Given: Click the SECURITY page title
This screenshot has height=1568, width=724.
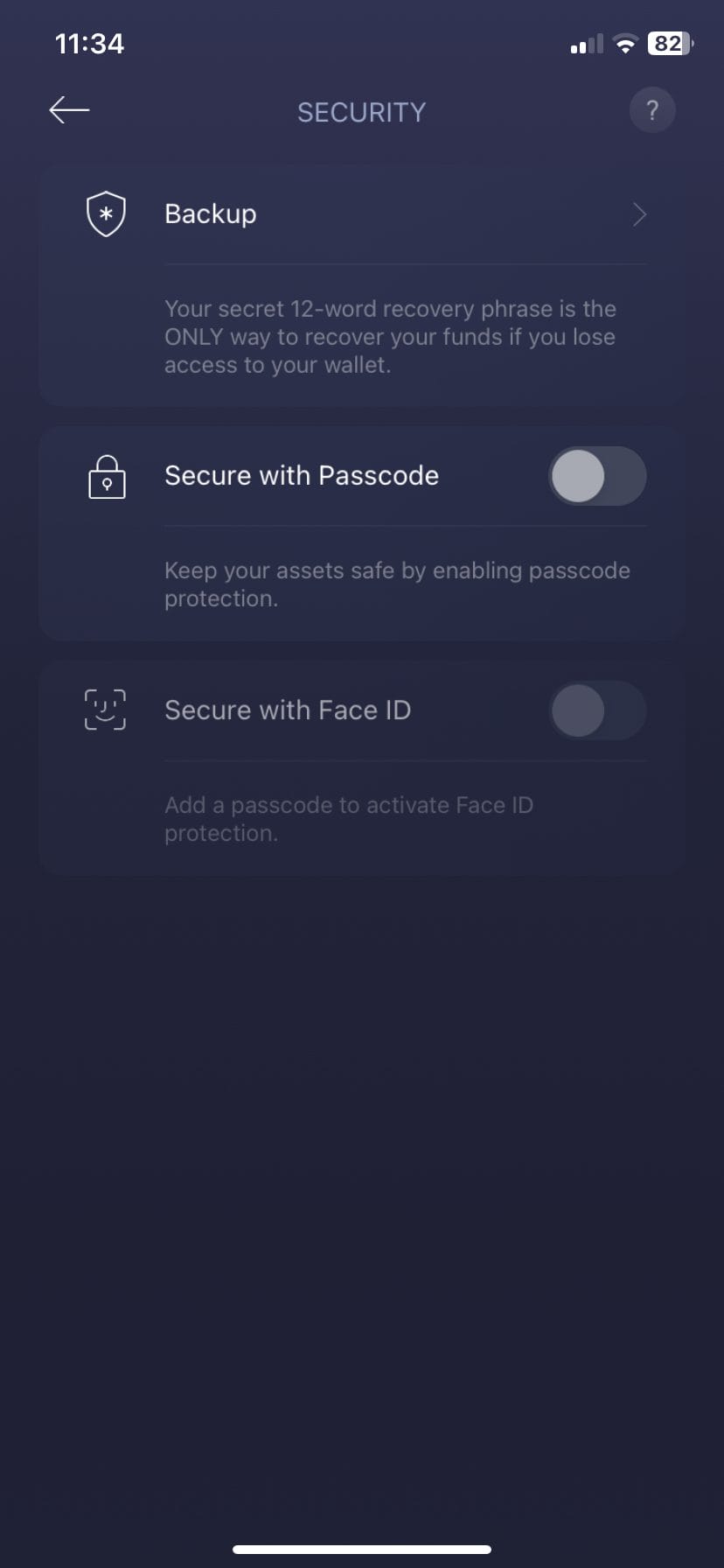Looking at the screenshot, I should click(x=361, y=112).
